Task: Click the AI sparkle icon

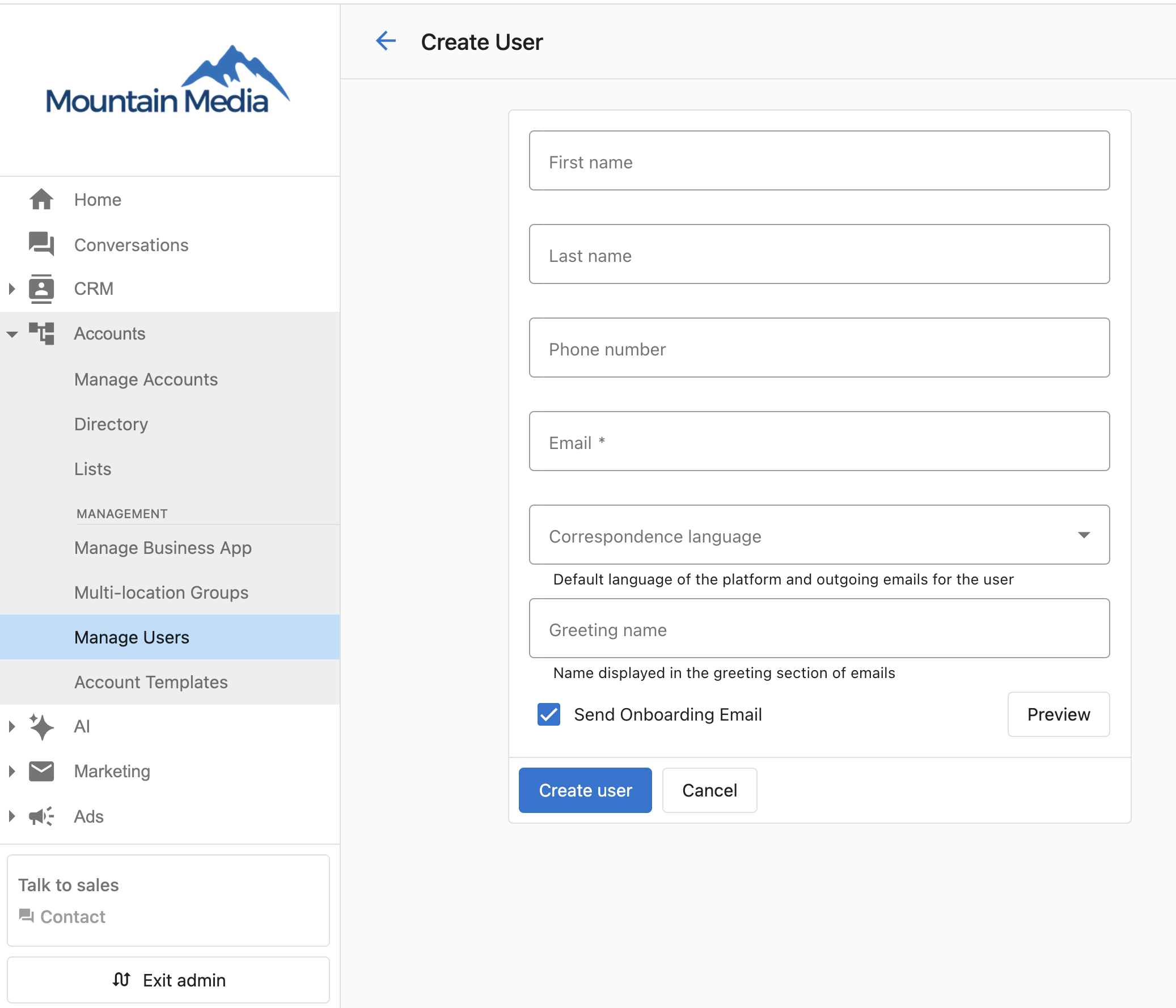Action: [41, 726]
